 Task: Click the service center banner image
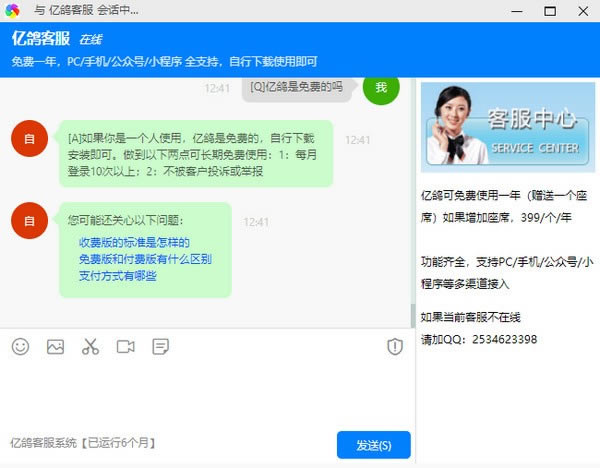click(x=507, y=128)
